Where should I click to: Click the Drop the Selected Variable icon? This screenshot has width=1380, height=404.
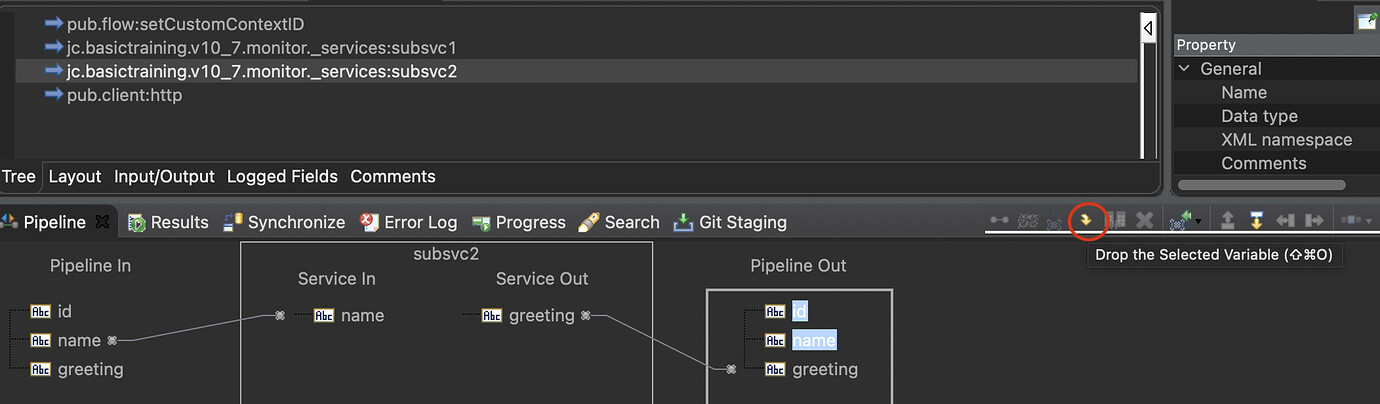1086,220
